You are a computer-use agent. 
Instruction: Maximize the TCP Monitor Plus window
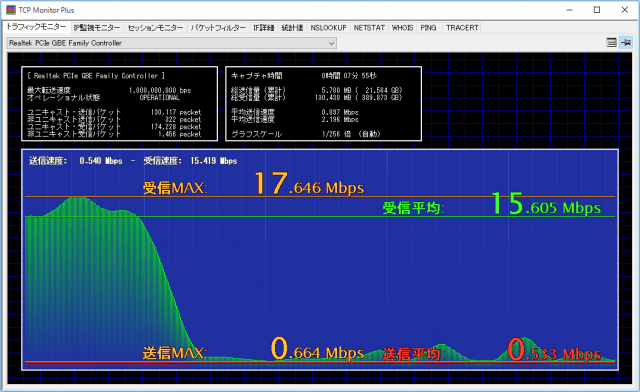(x=597, y=10)
